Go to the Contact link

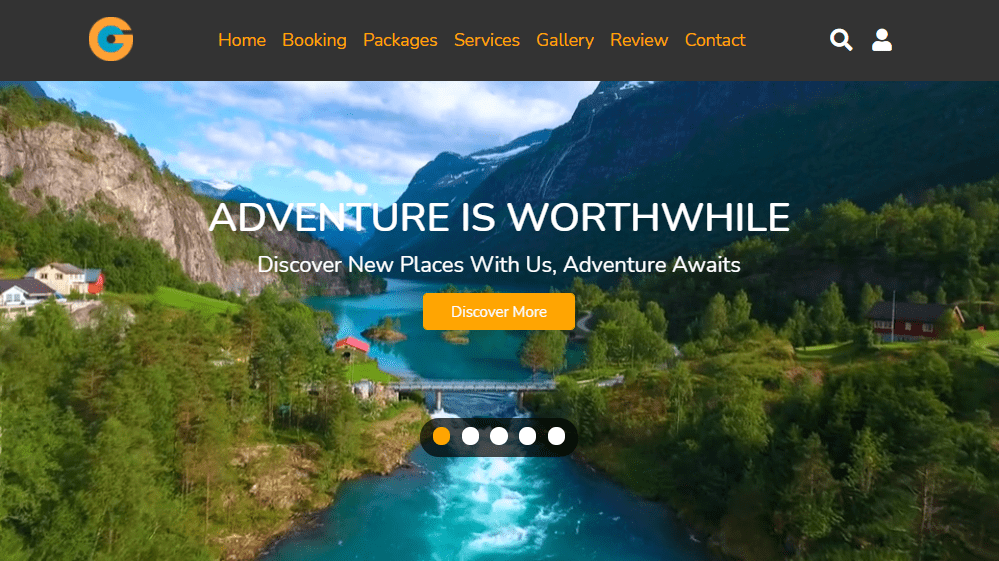pos(715,40)
